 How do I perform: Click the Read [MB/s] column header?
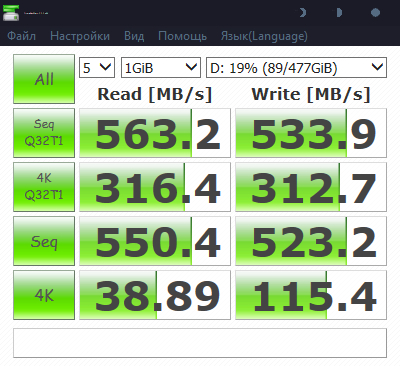pyautogui.click(x=155, y=94)
